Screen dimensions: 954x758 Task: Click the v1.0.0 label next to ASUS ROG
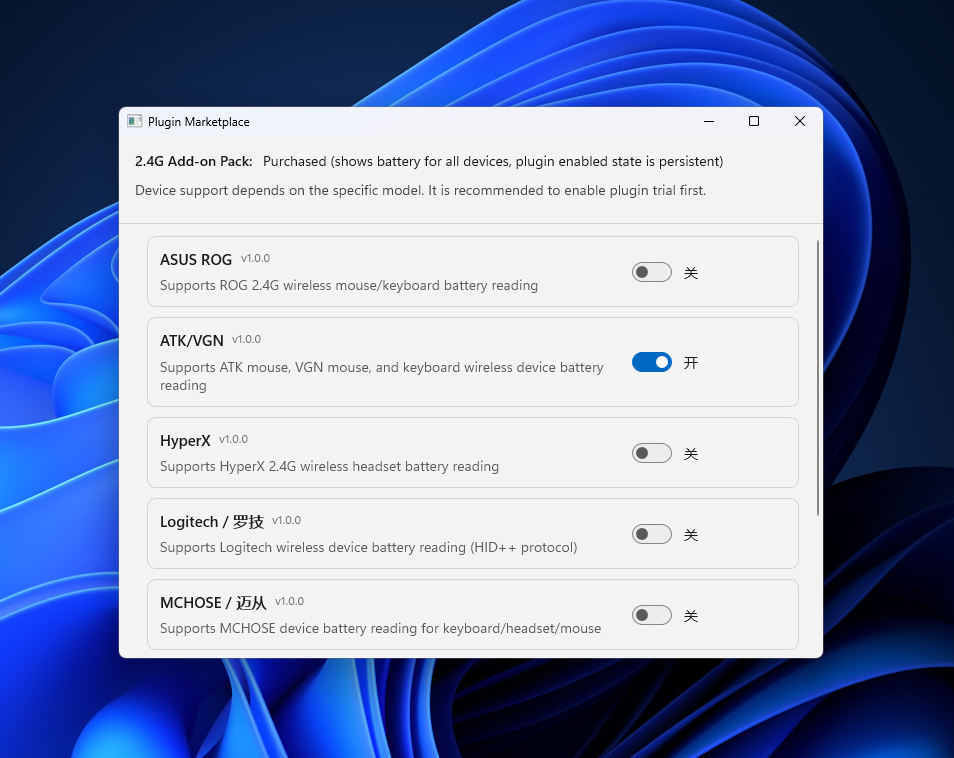tap(255, 258)
